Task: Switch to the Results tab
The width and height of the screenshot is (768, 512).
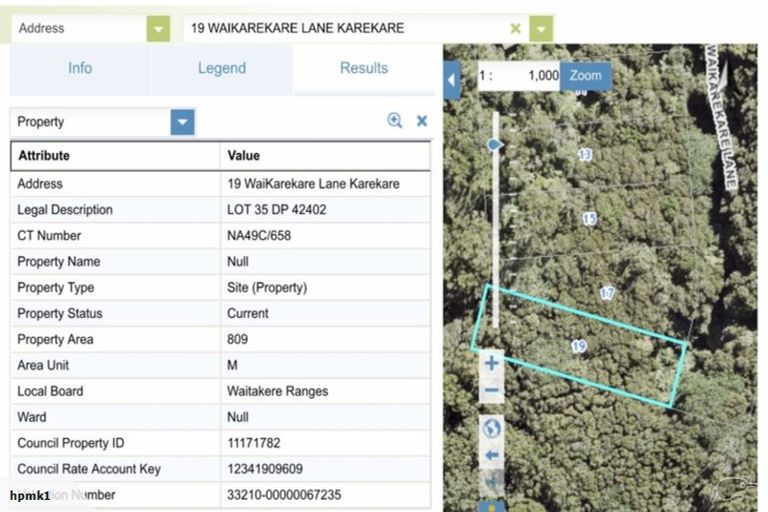Action: click(x=364, y=68)
